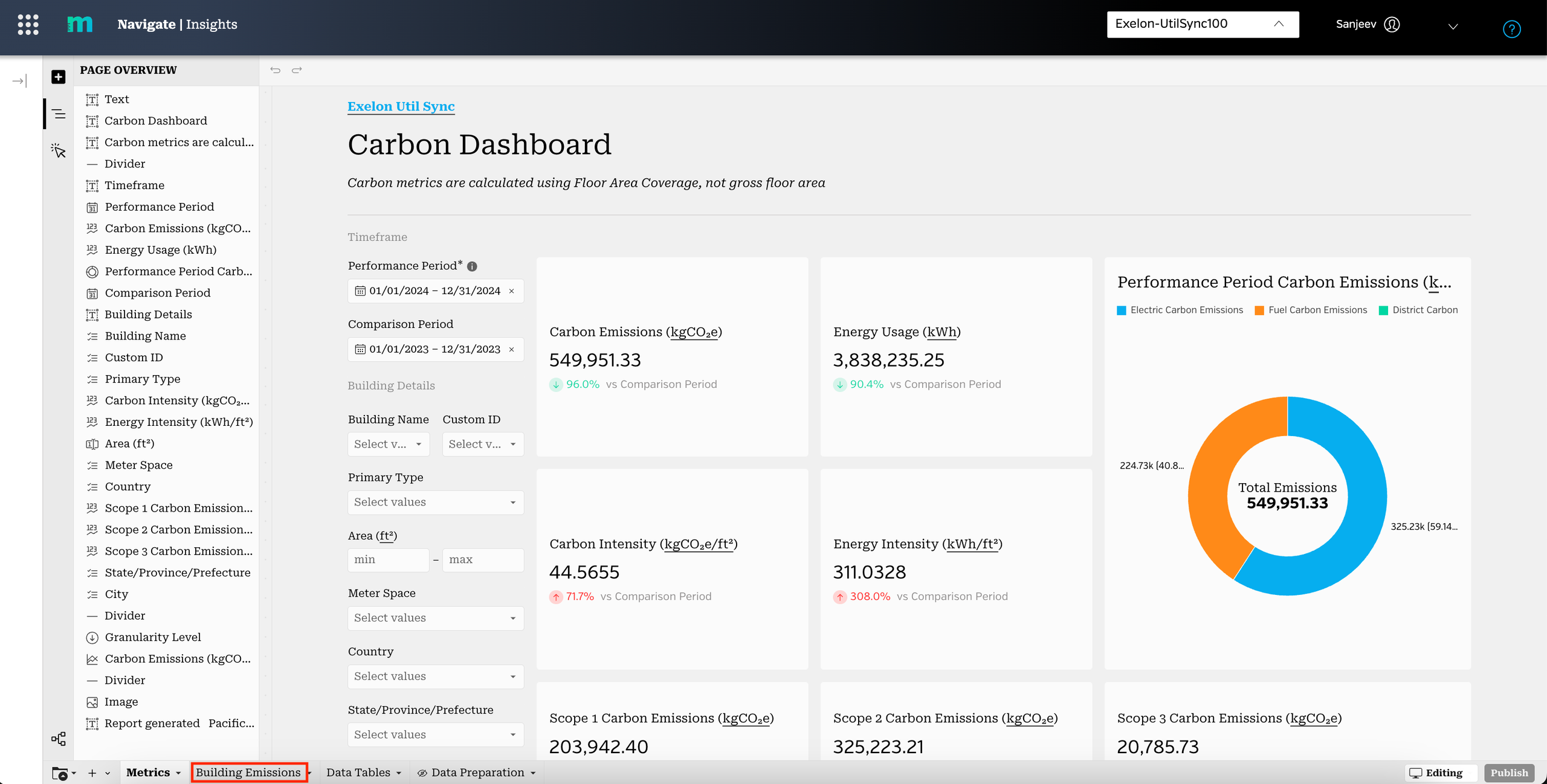The image size is (1547, 784).
Task: Open the data lineage tree icon
Action: coord(59,739)
